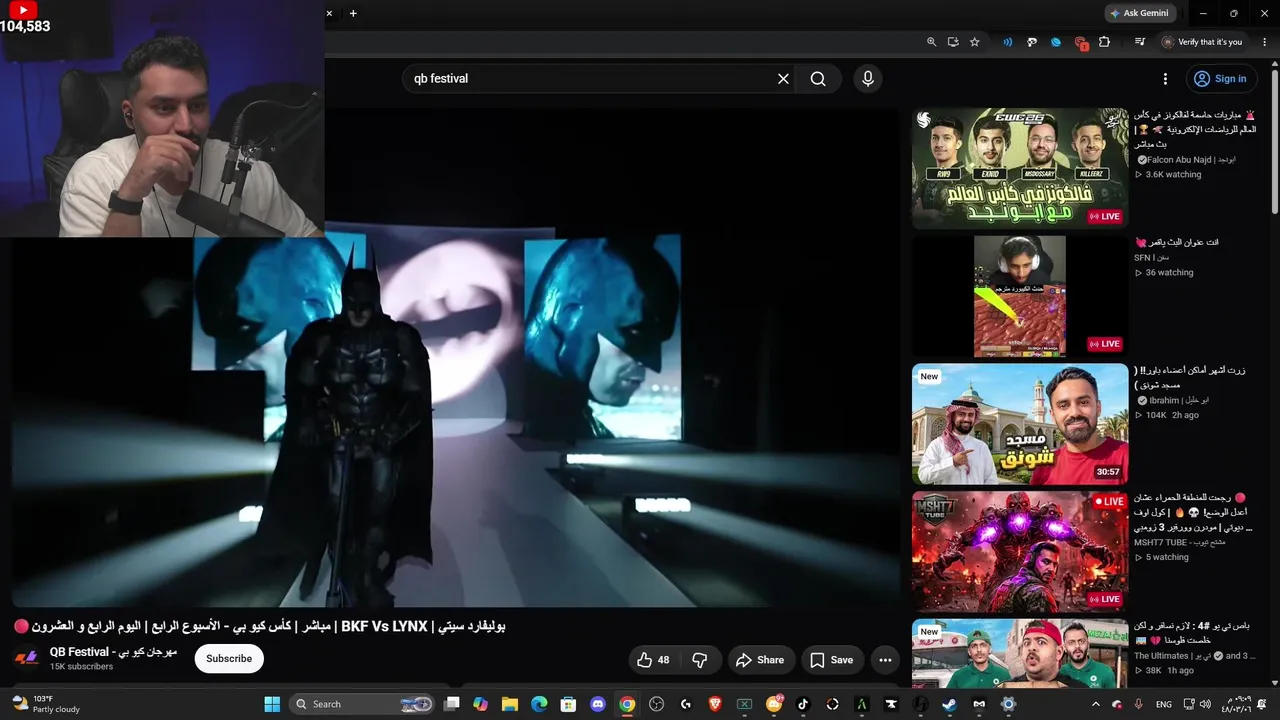Subscribe to the QB Festival channel
The width and height of the screenshot is (1280, 720).
229,659
